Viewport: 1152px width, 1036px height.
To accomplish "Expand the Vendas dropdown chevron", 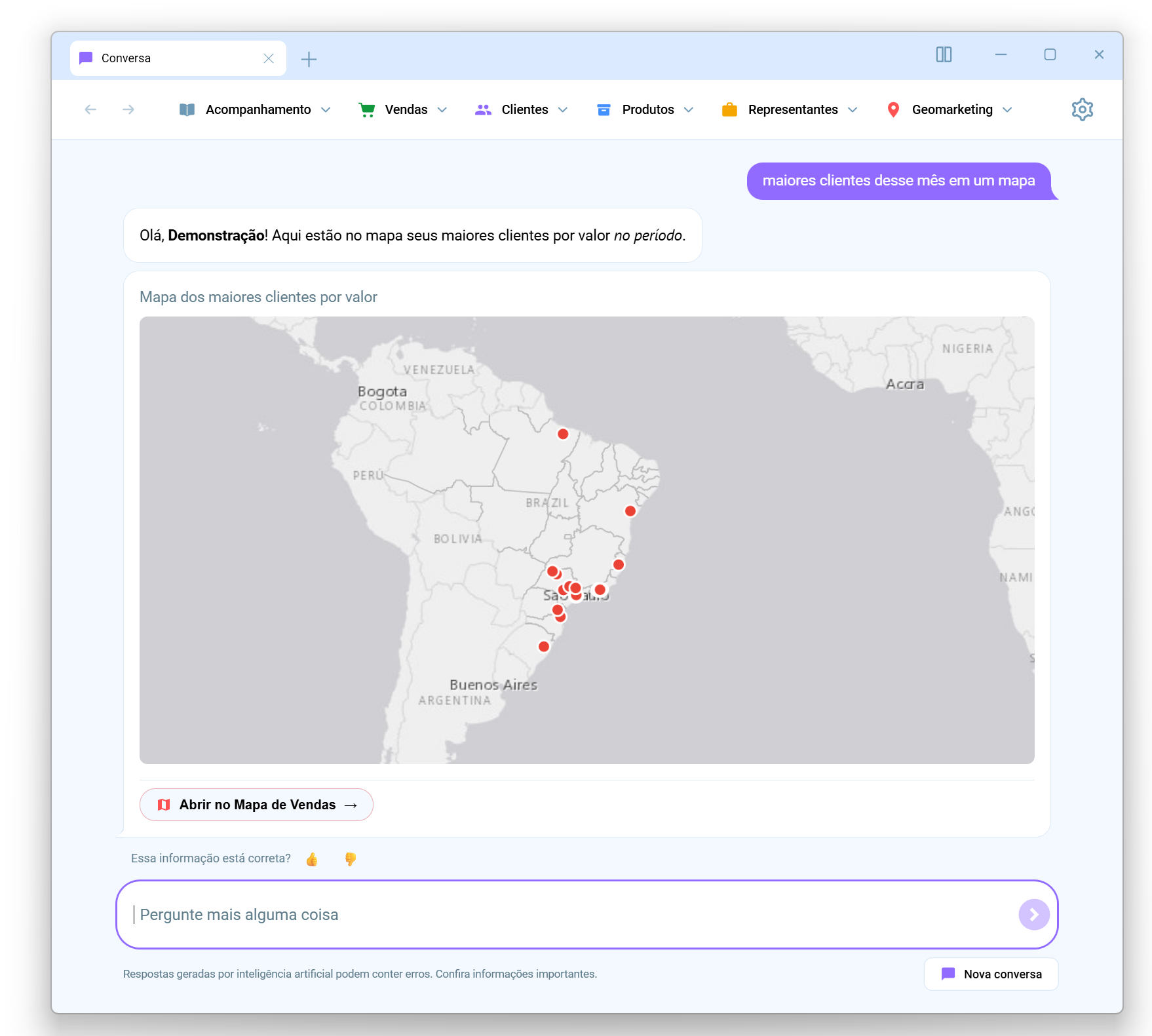I will [442, 110].
